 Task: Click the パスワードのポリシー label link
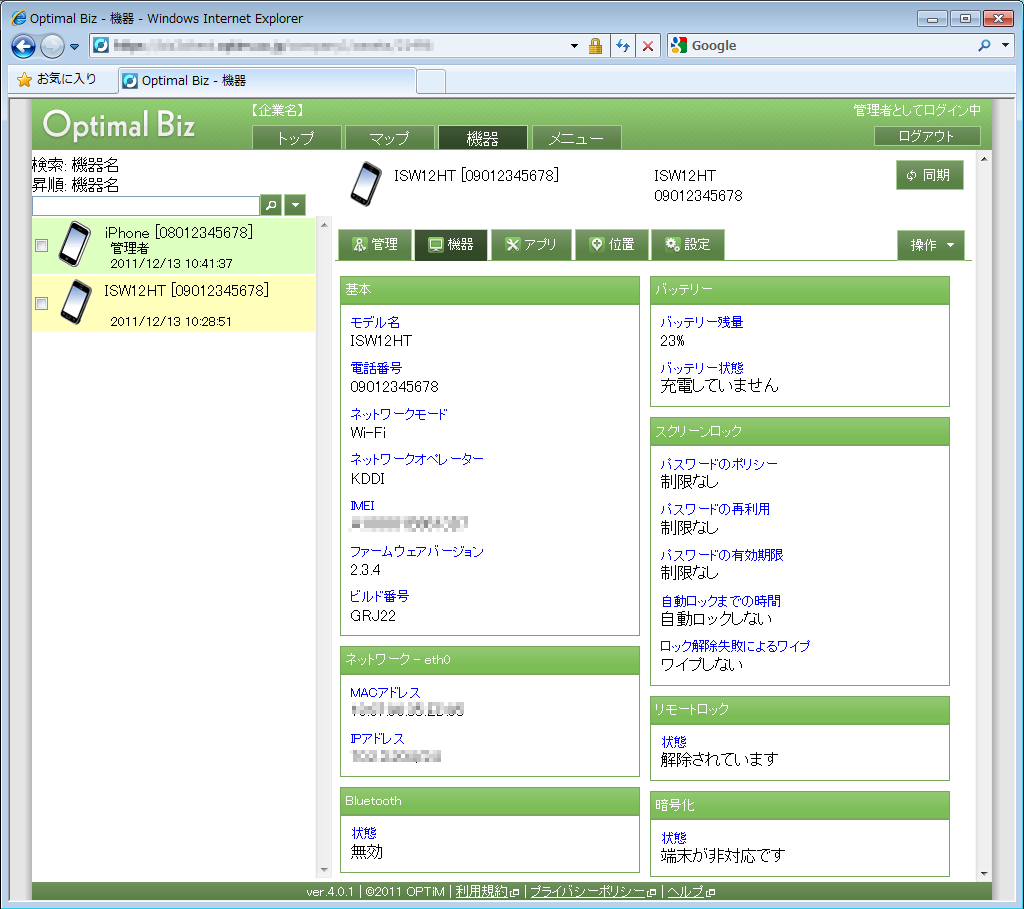(719, 464)
